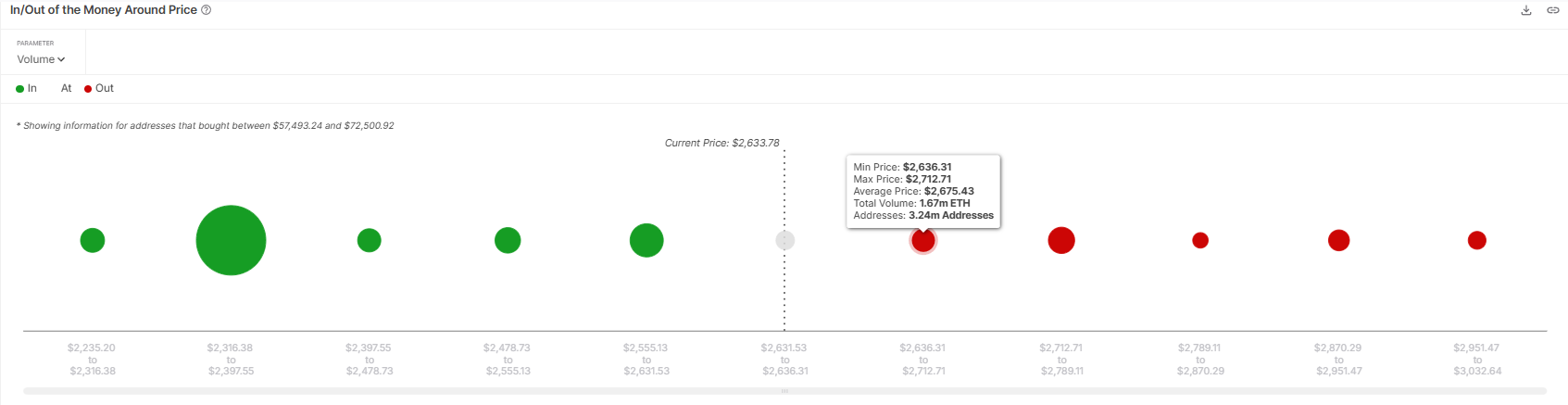Image resolution: width=1568 pixels, height=405 pixels.
Task: Select the green bubble for $2,555.13–$2,631.53
Action: pyautogui.click(x=646, y=240)
